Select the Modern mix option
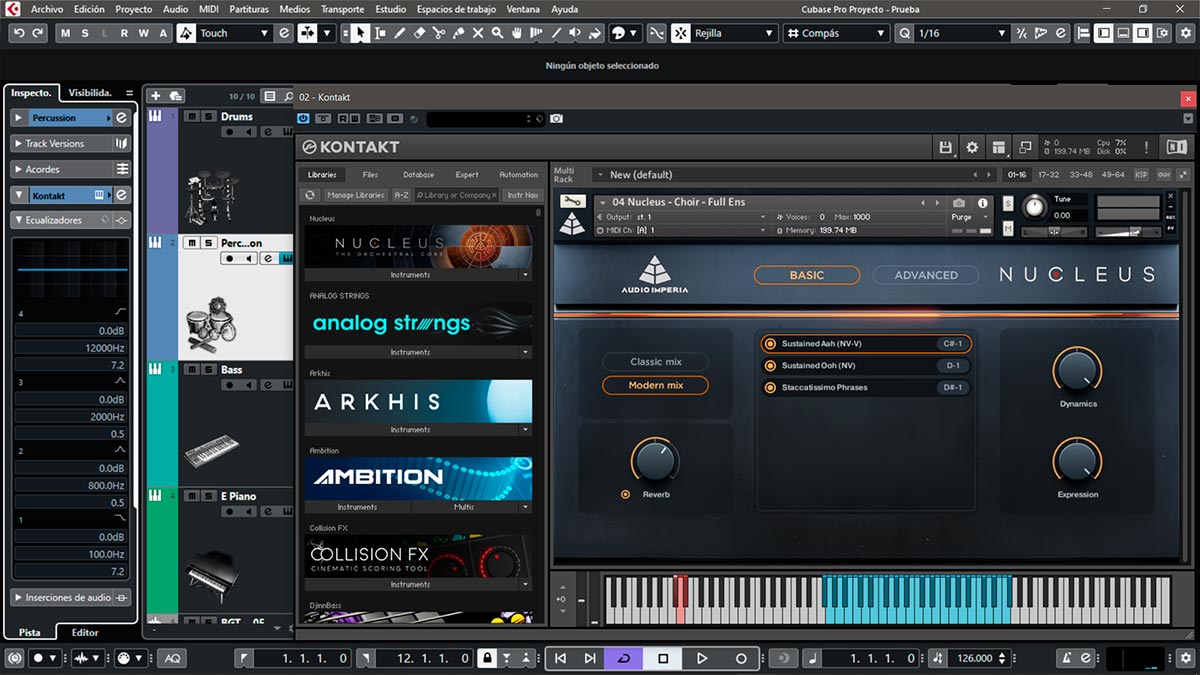Viewport: 1200px width, 675px height. tap(655, 385)
